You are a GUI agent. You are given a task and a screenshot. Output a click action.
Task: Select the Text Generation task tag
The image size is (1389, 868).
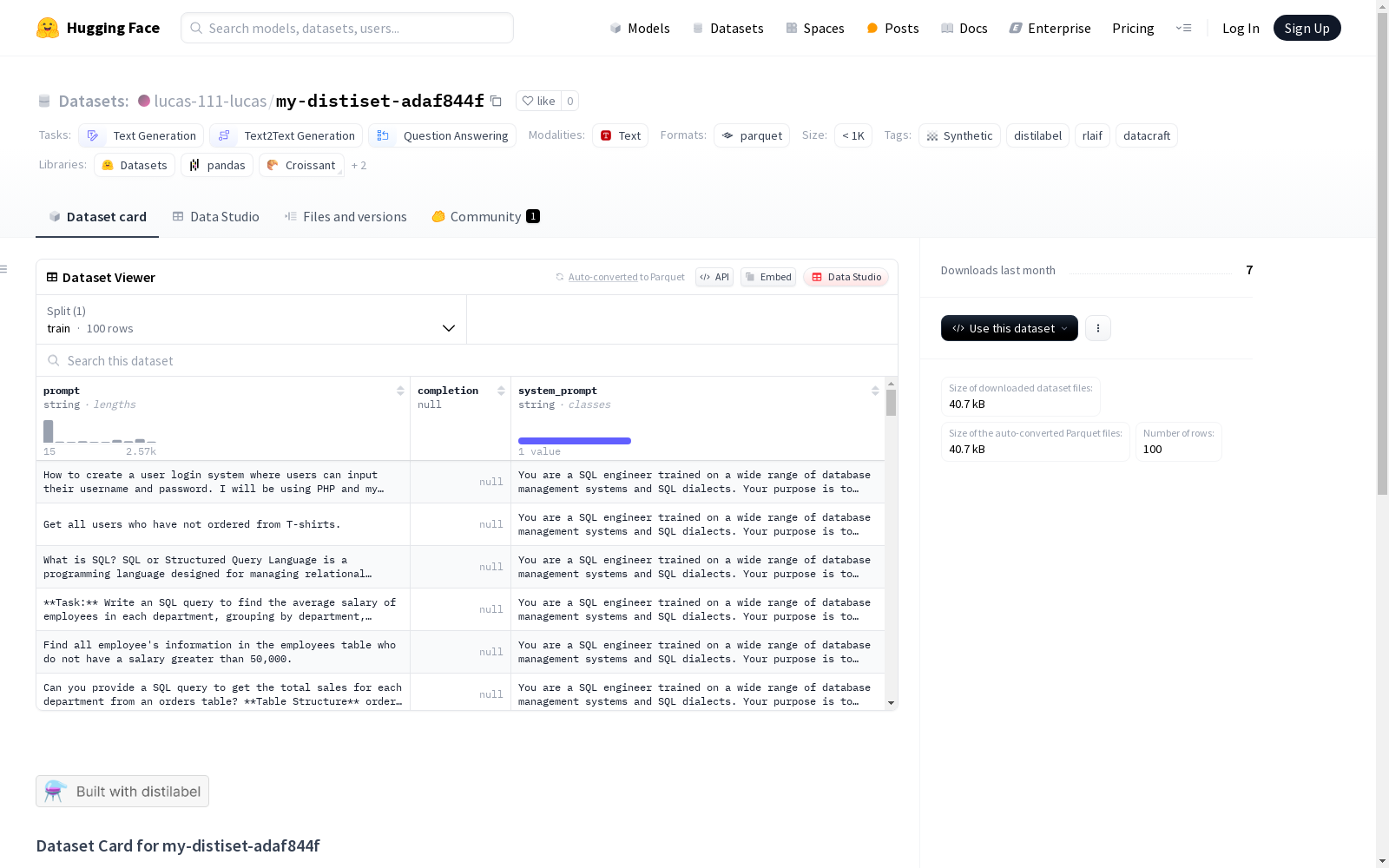click(x=141, y=135)
